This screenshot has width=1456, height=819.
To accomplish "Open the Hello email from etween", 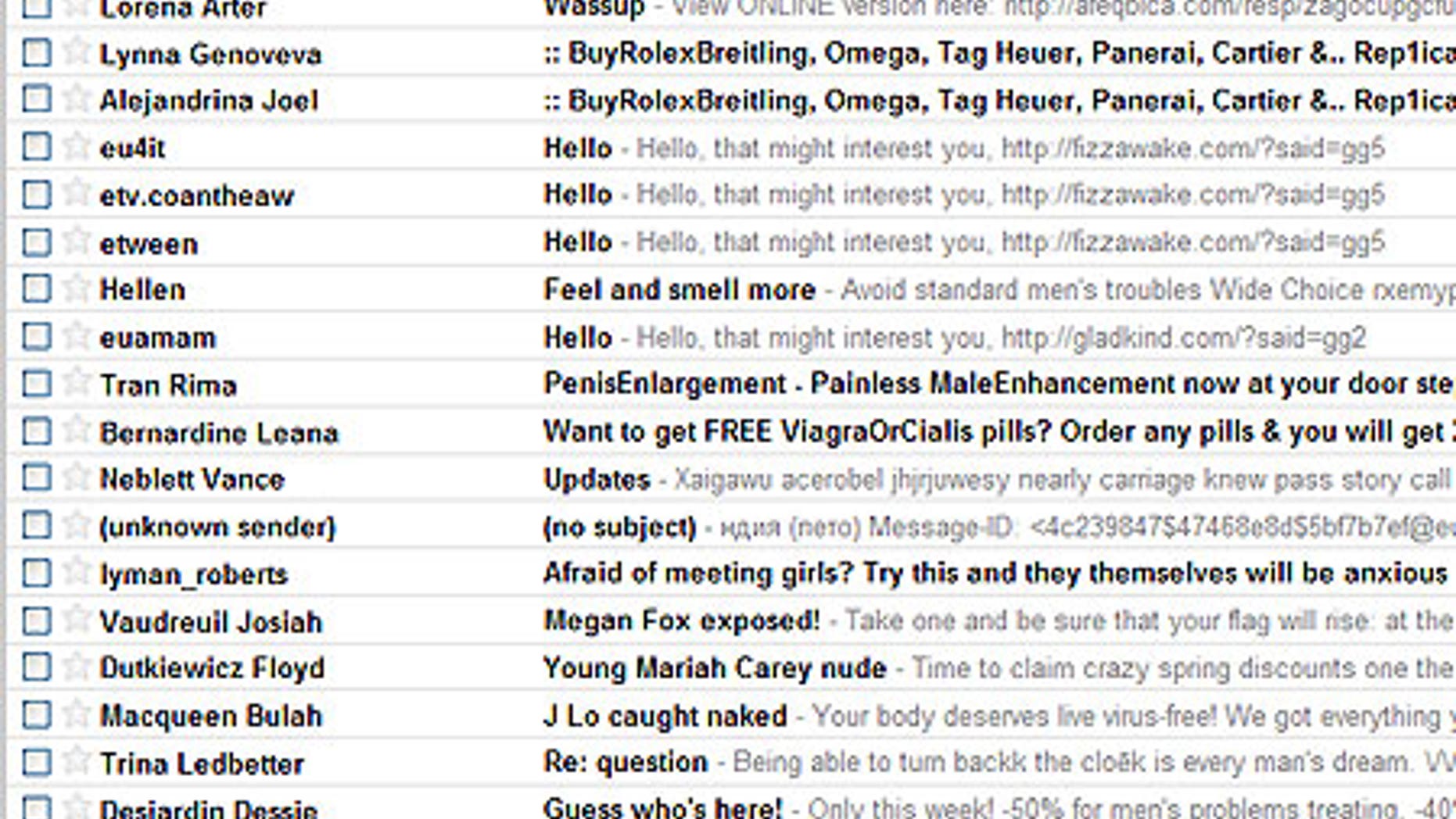I will (x=963, y=242).
